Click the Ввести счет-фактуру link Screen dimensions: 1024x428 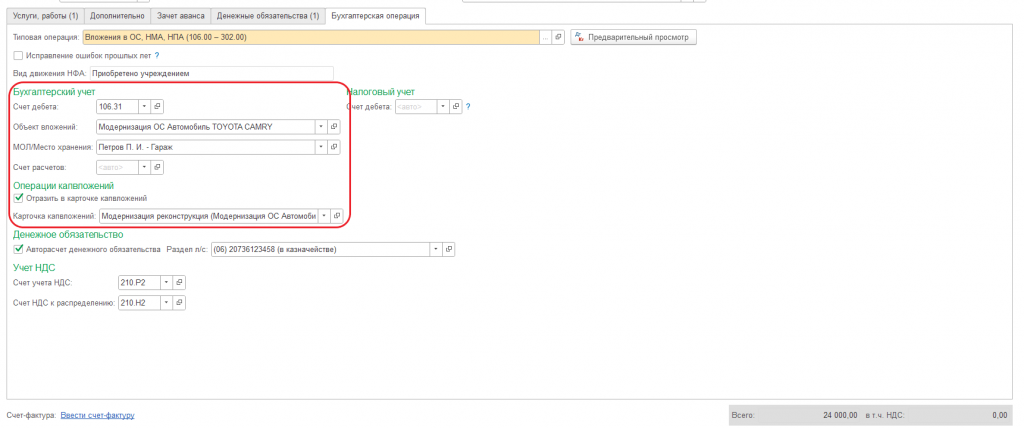pos(98,415)
